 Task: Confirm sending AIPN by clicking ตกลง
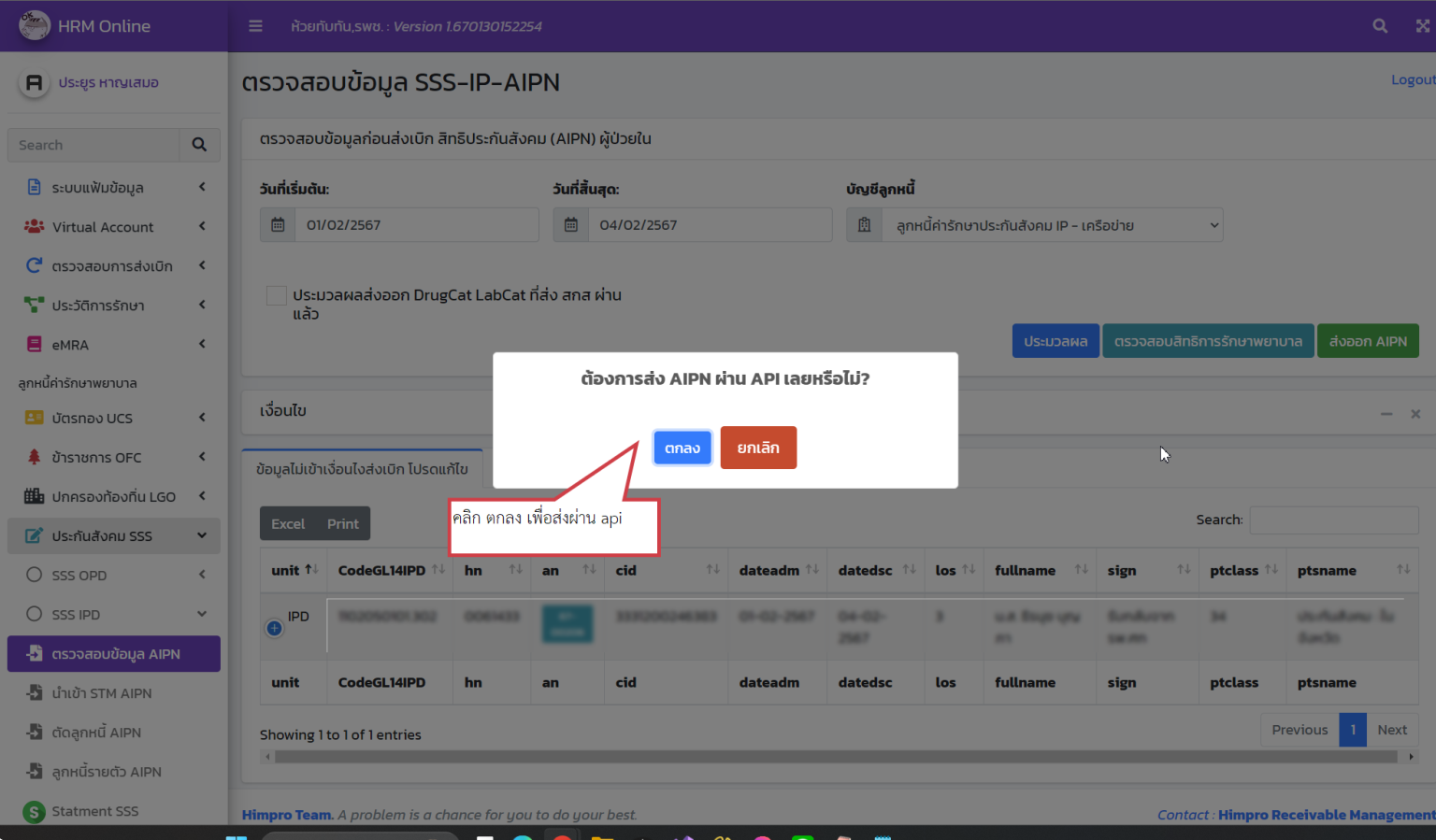[682, 448]
